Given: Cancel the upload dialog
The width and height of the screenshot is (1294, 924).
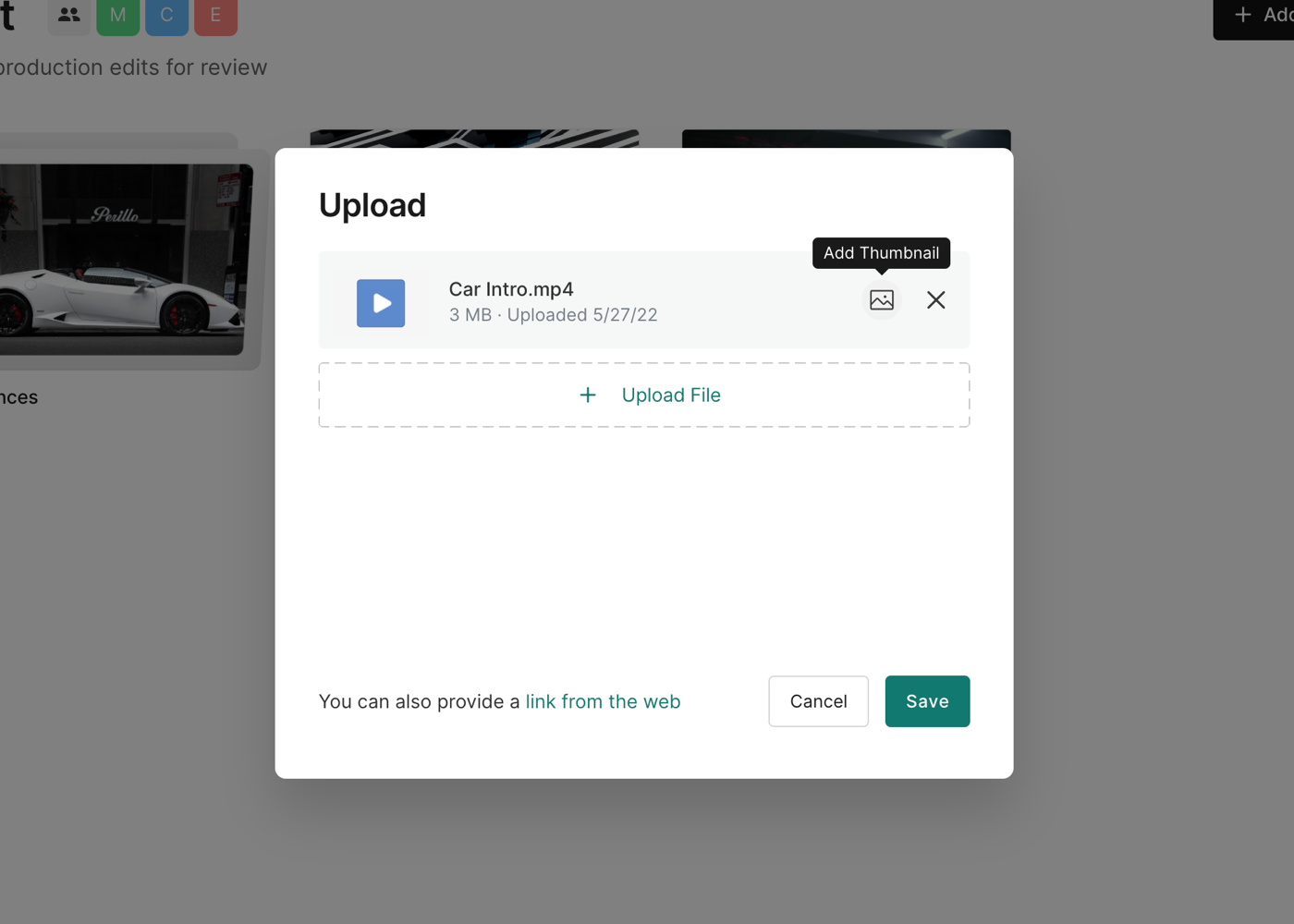Looking at the screenshot, I should click(x=818, y=701).
